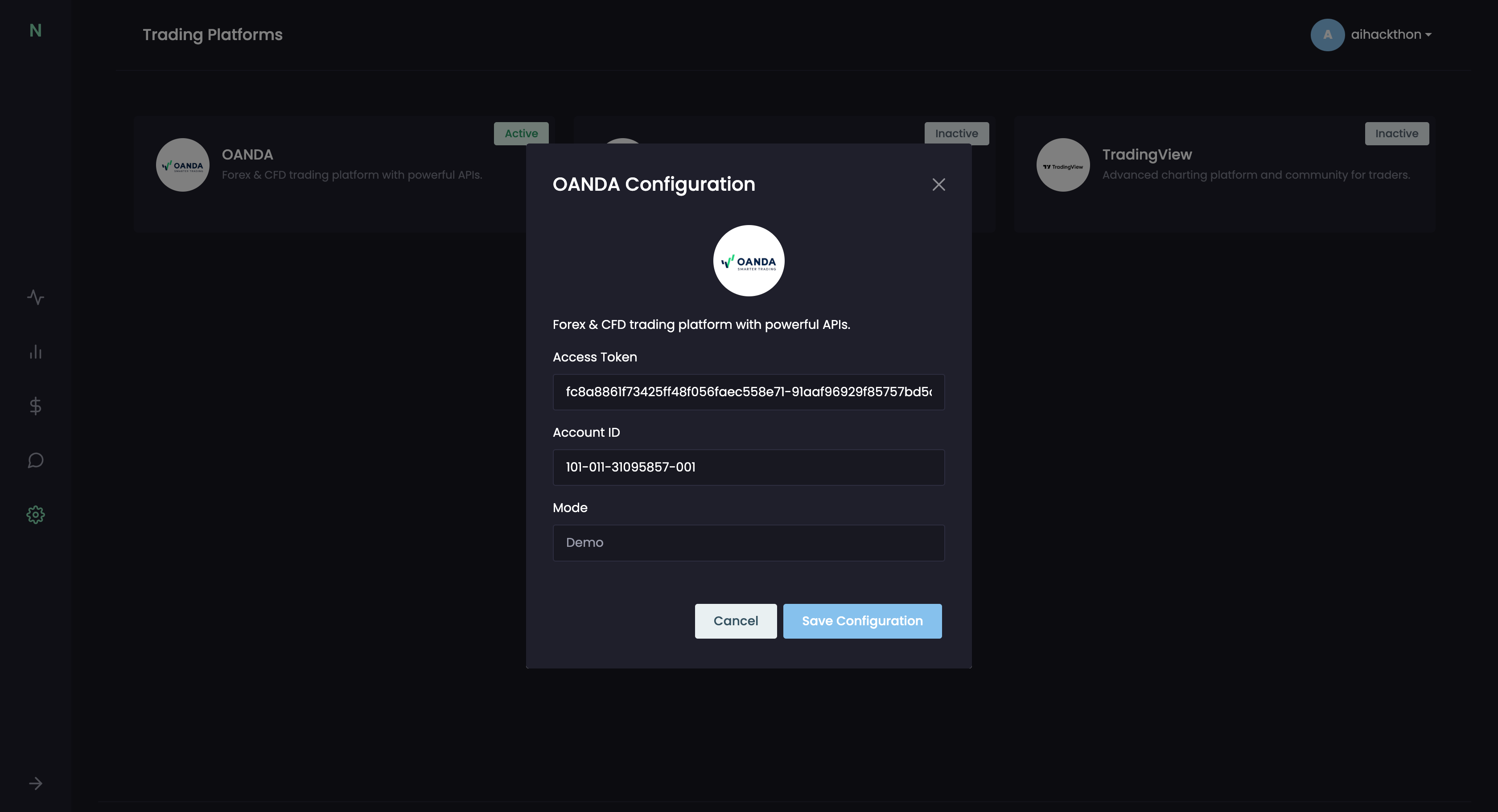Click the settings gear sidebar icon
The height and width of the screenshot is (812, 1498).
tap(36, 514)
